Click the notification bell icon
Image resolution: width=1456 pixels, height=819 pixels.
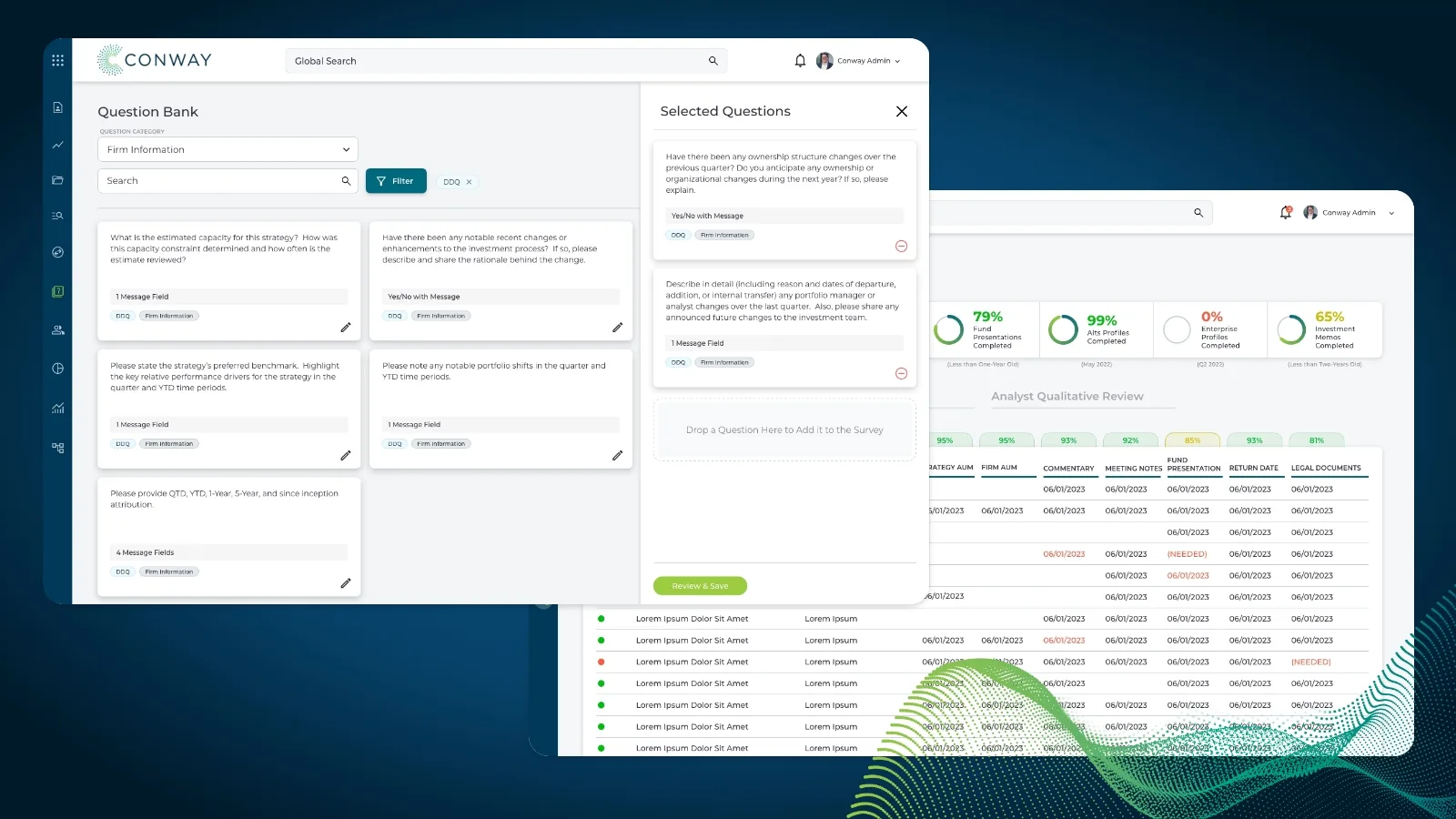[x=800, y=60]
